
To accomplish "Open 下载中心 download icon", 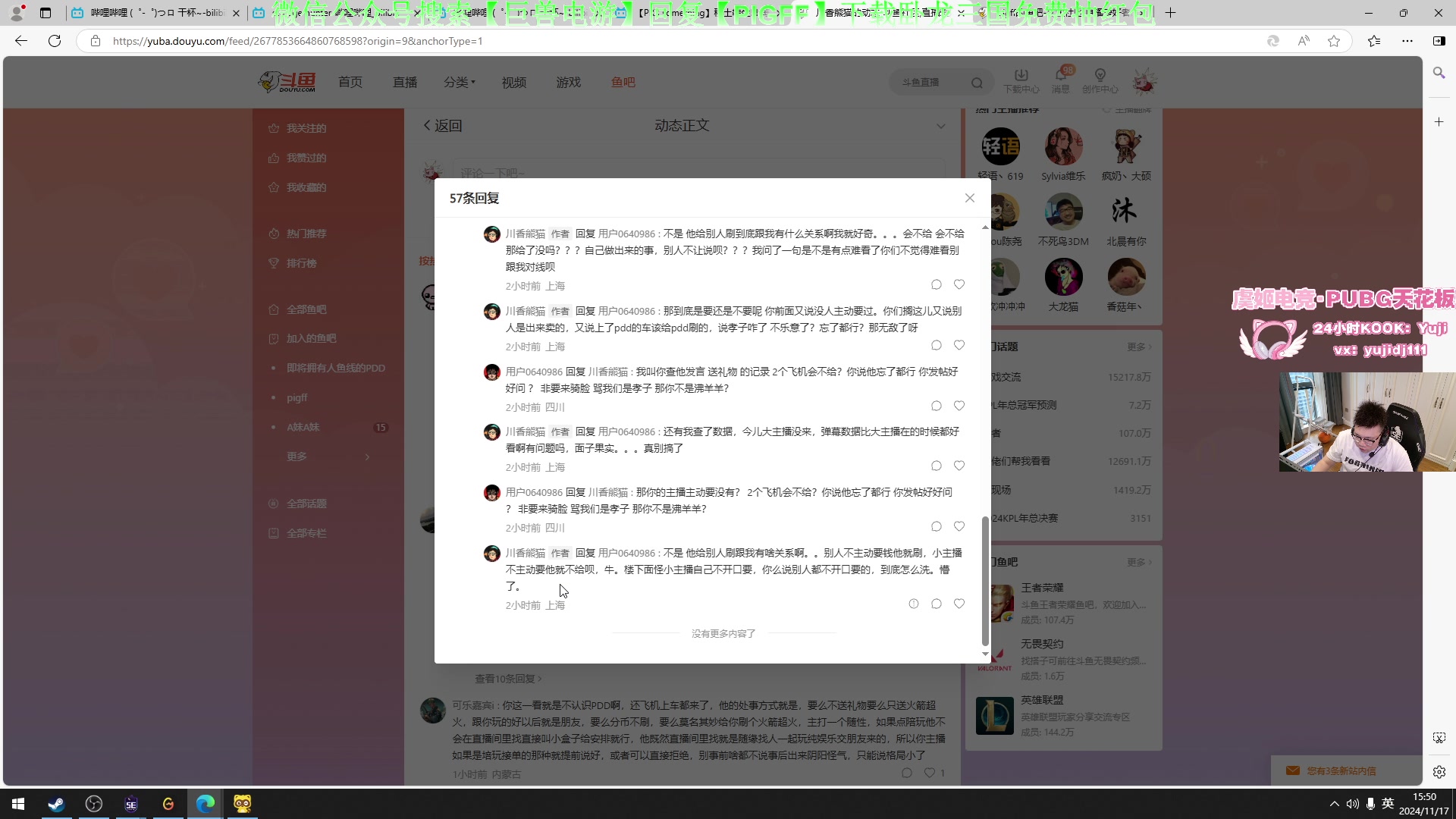I will 1021,81.
